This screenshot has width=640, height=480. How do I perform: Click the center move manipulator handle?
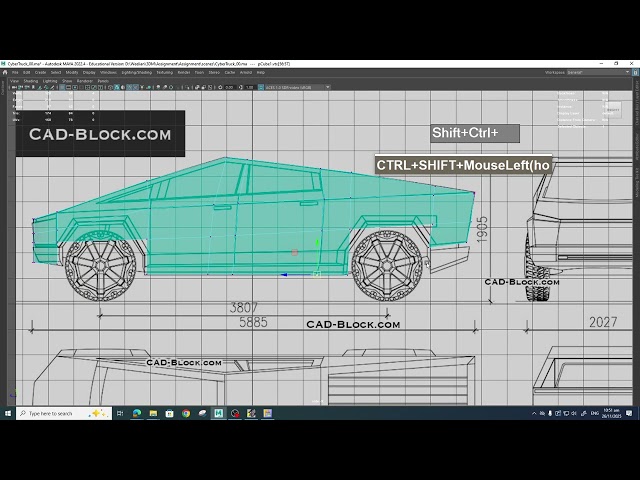click(317, 274)
